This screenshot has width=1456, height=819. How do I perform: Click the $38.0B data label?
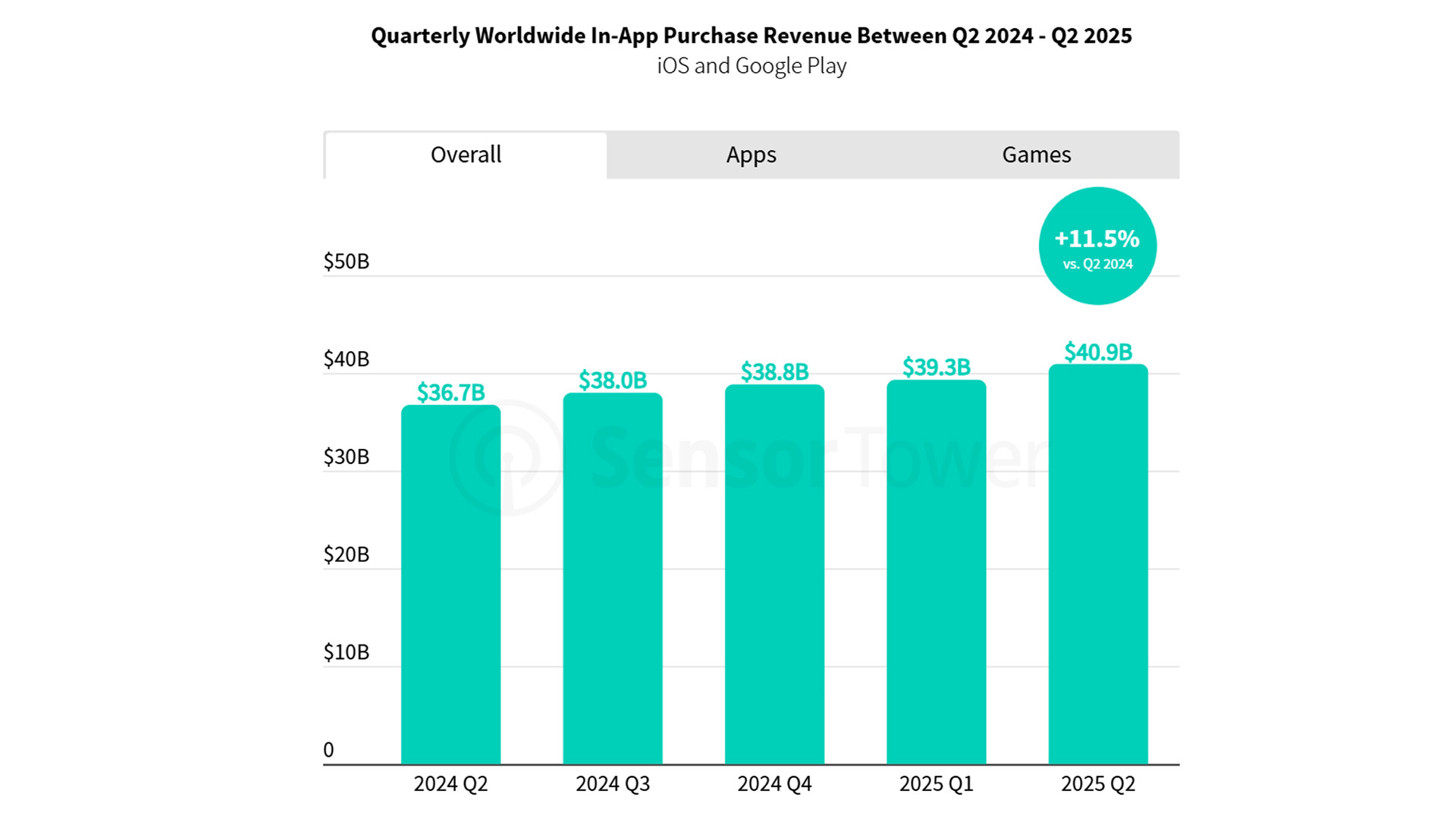[612, 381]
